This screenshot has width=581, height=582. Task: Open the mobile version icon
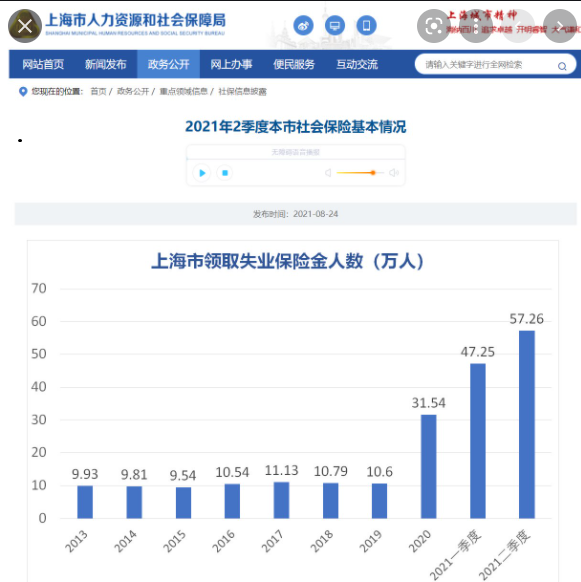366,26
